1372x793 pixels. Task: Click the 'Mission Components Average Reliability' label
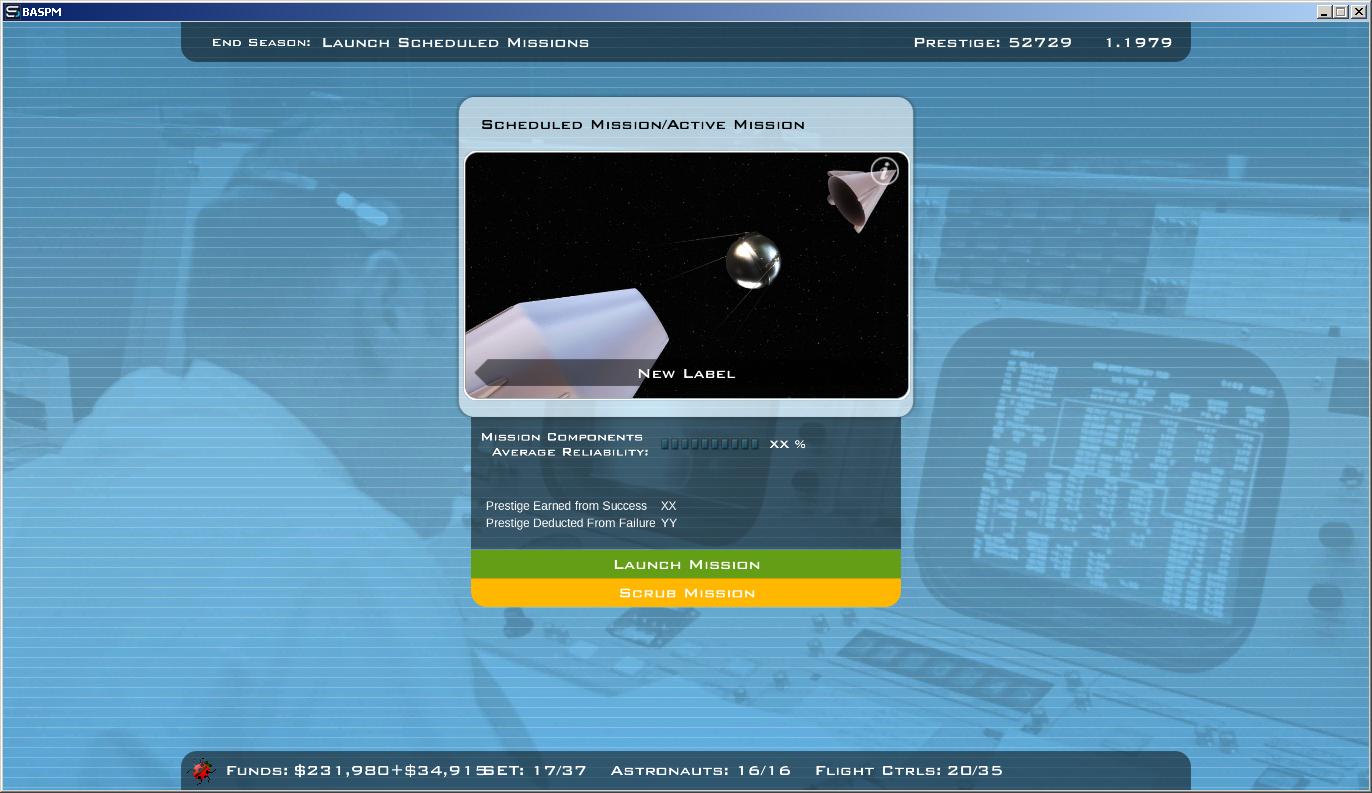point(565,444)
